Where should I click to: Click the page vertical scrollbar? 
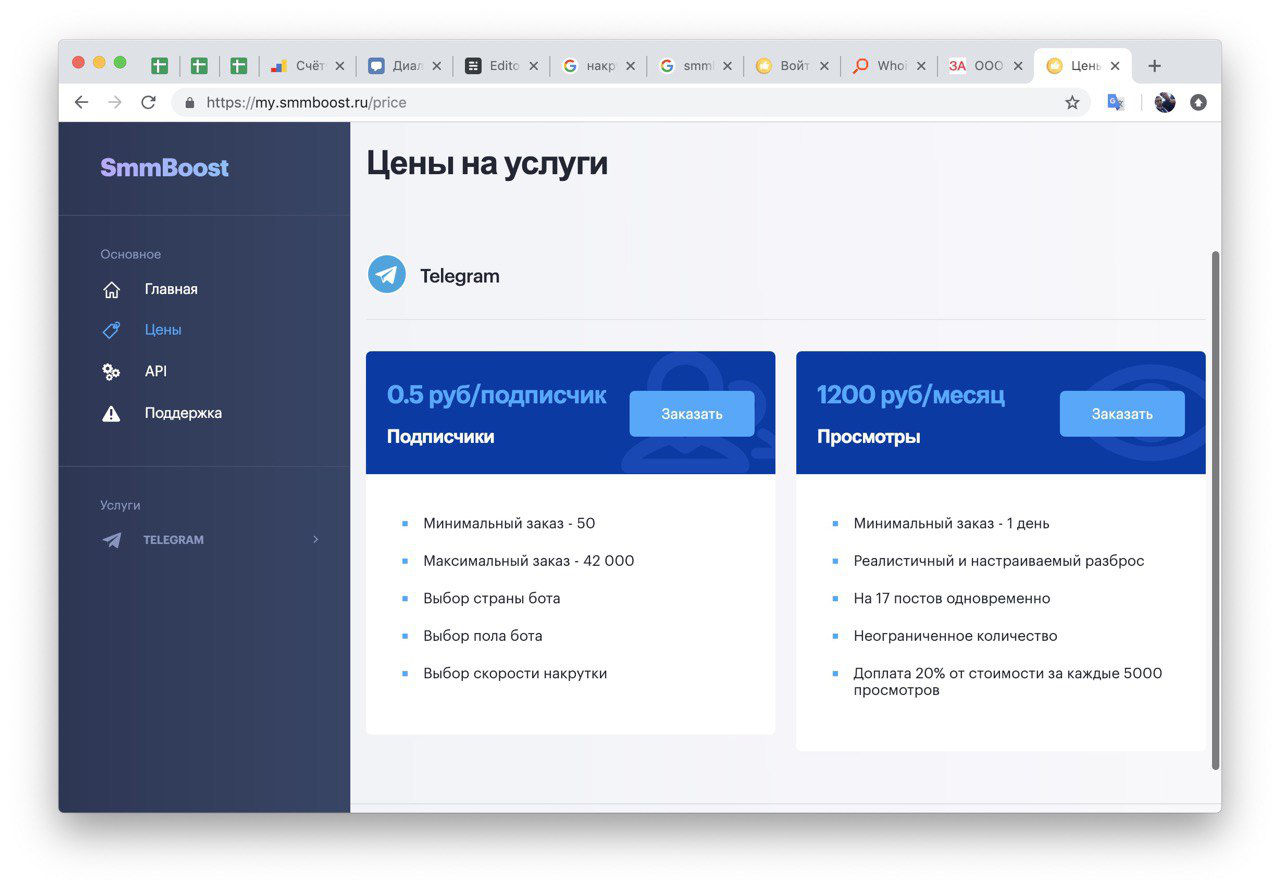click(1216, 510)
